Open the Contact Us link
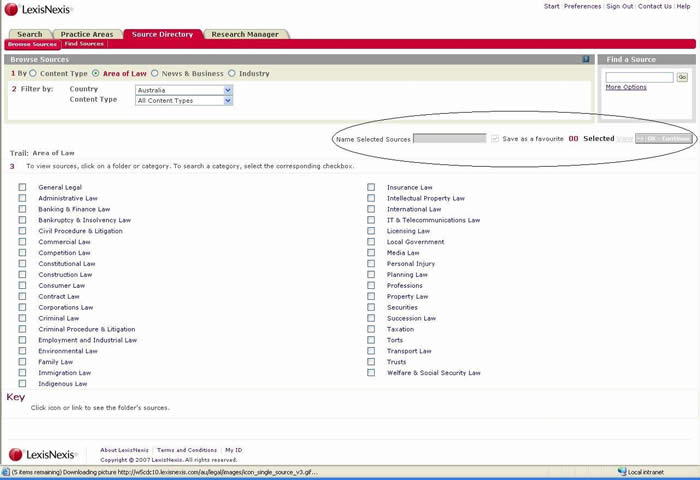Image resolution: width=700 pixels, height=480 pixels. click(654, 6)
